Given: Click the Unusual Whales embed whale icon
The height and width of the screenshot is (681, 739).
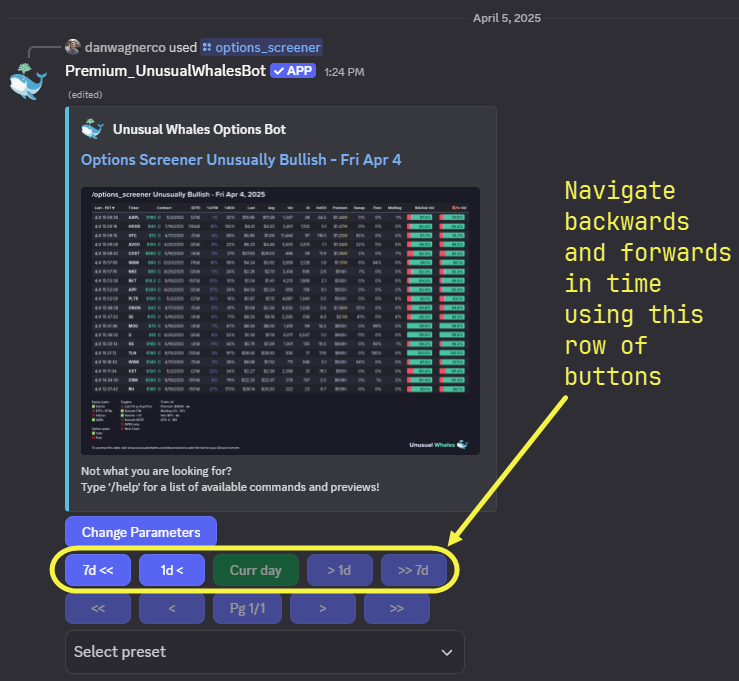Looking at the screenshot, I should pyautogui.click(x=92, y=129).
